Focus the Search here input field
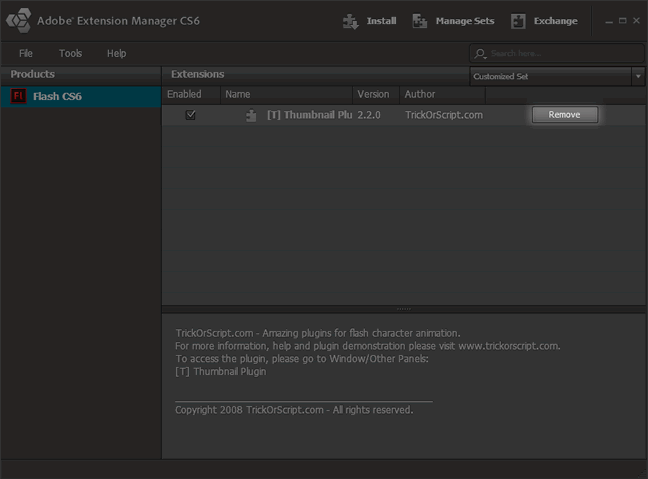Viewport: 648px width, 479px height. point(557,53)
